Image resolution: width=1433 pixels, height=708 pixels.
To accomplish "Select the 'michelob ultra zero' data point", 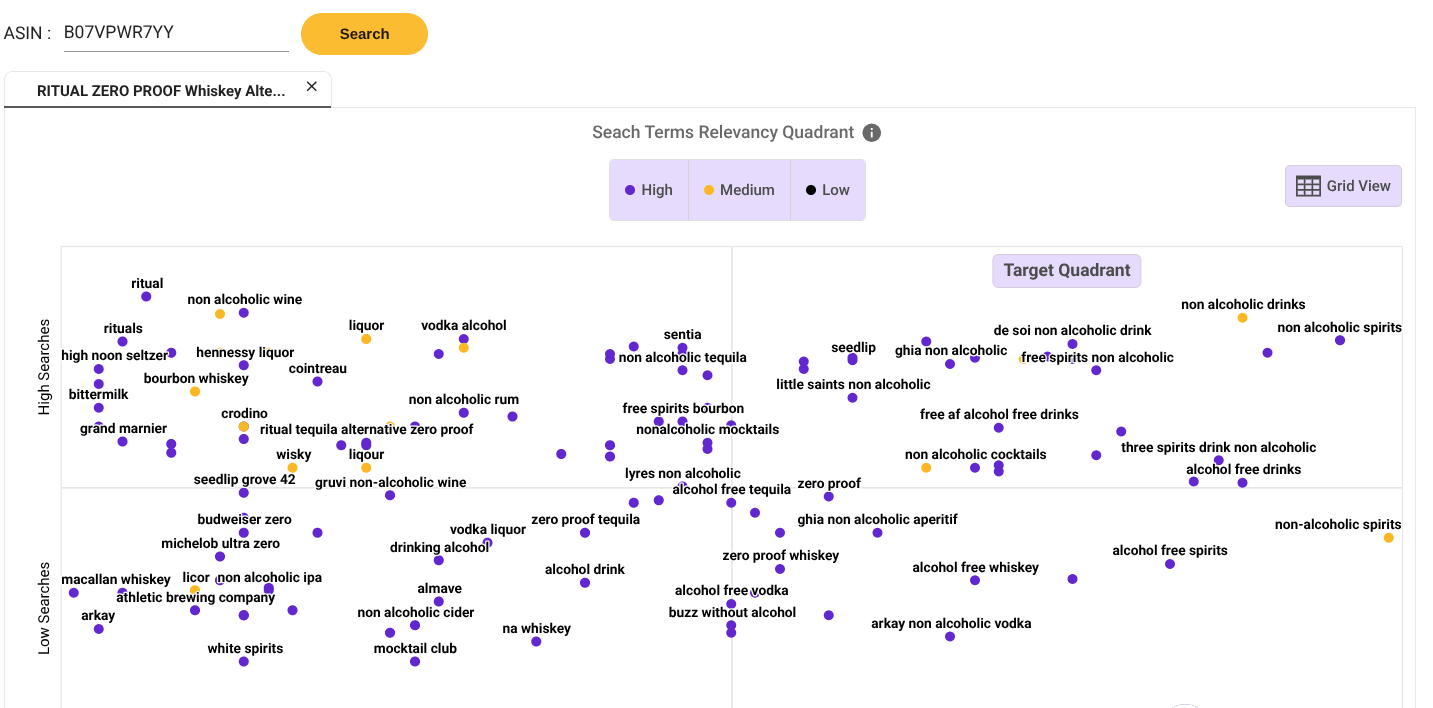I will click(x=220, y=557).
